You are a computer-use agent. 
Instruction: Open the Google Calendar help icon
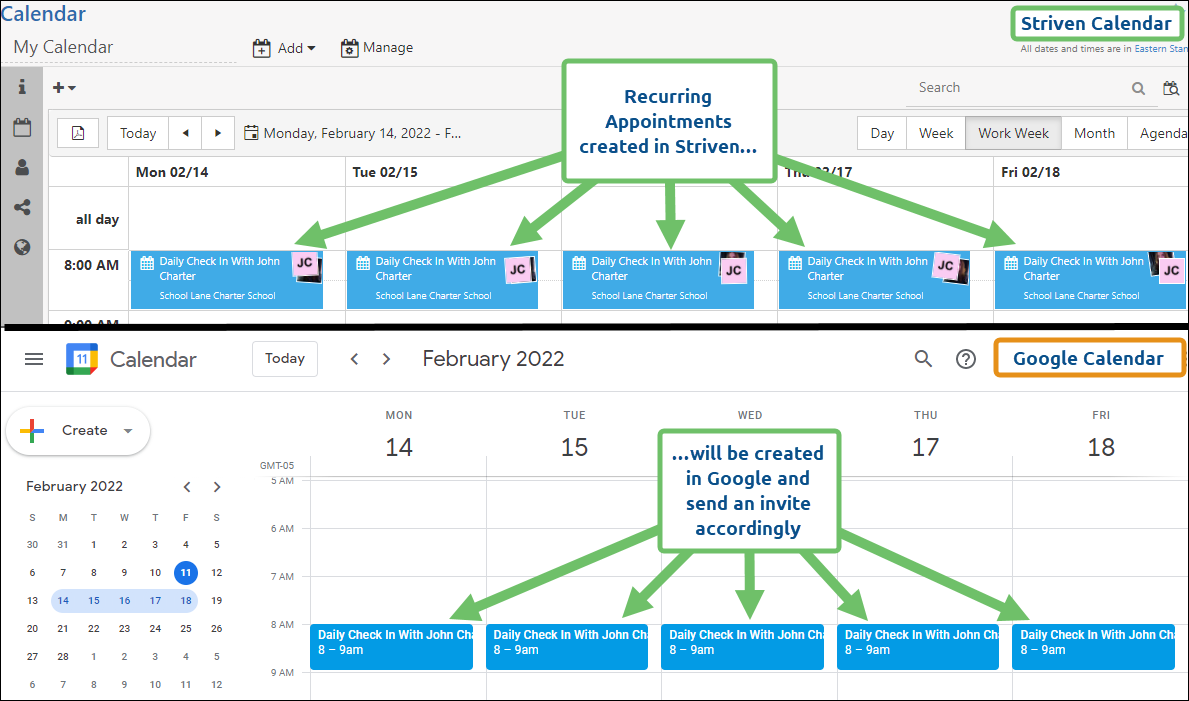tap(965, 359)
